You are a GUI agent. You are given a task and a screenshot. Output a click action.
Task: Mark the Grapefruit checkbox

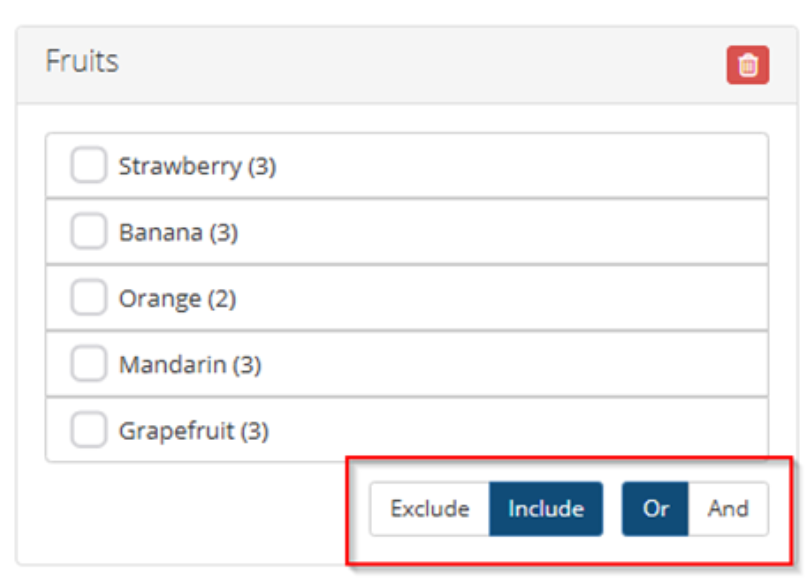point(88,431)
